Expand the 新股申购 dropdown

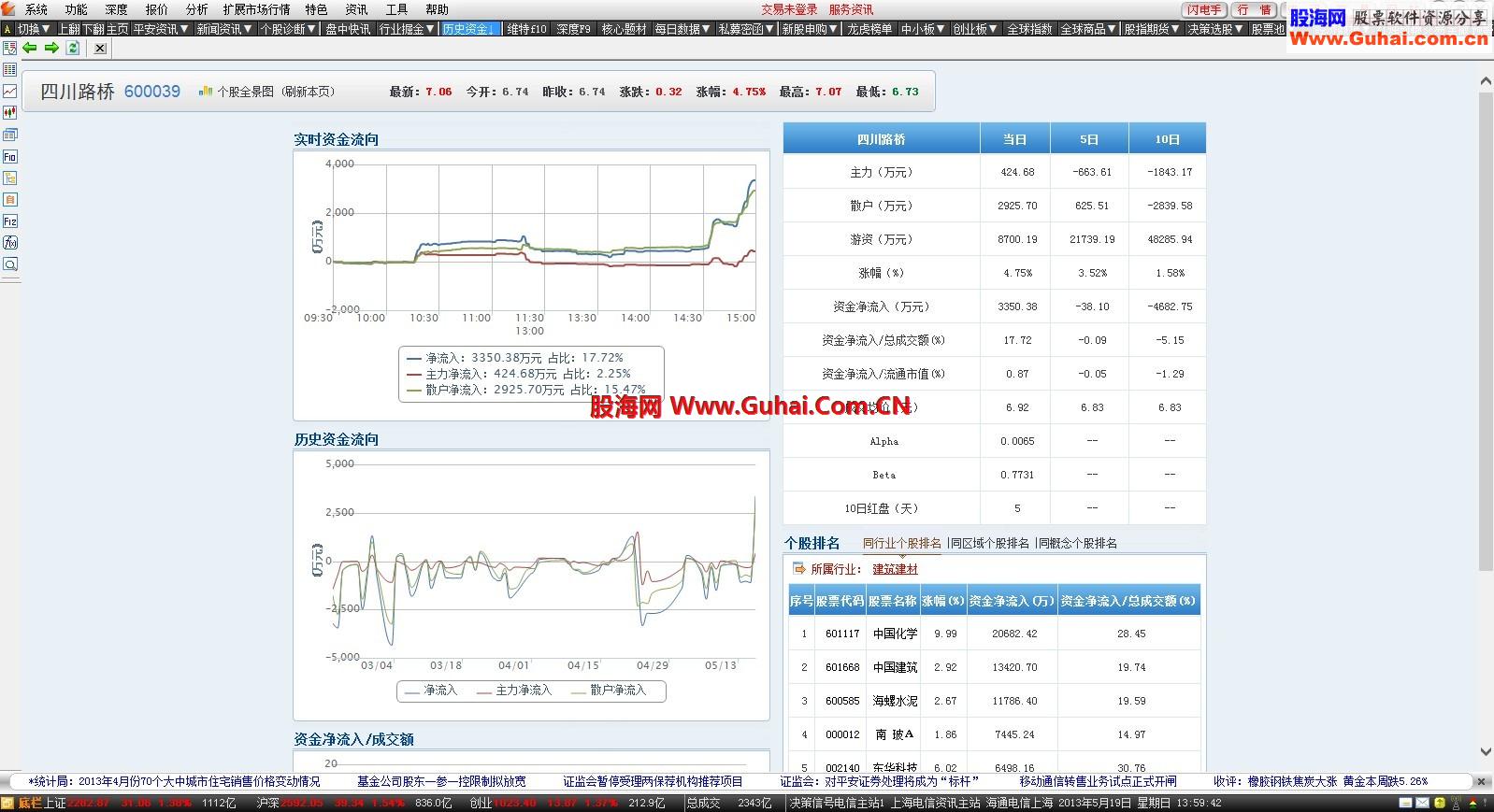click(x=810, y=29)
